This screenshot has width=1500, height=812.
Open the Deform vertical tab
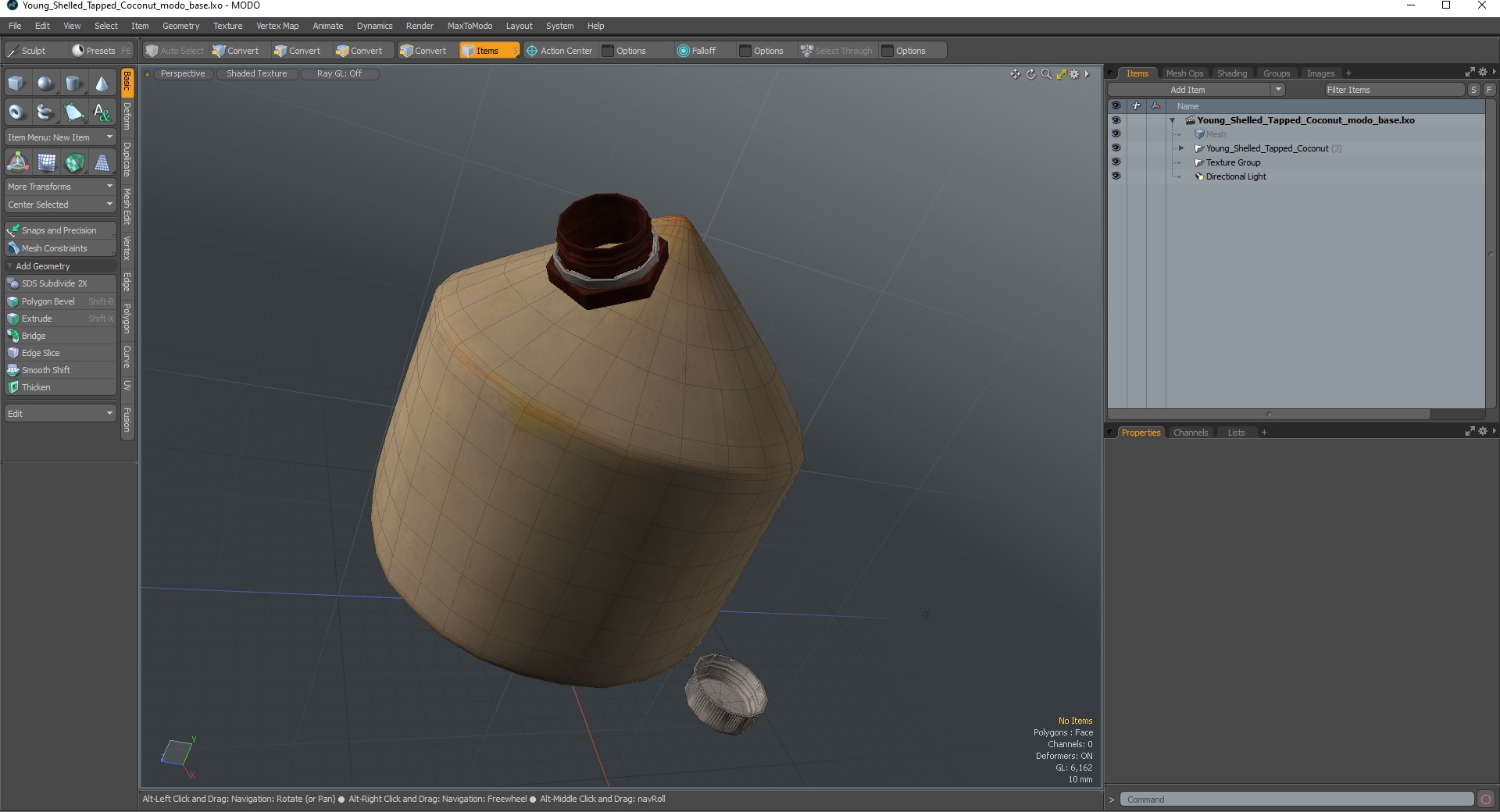click(127, 116)
